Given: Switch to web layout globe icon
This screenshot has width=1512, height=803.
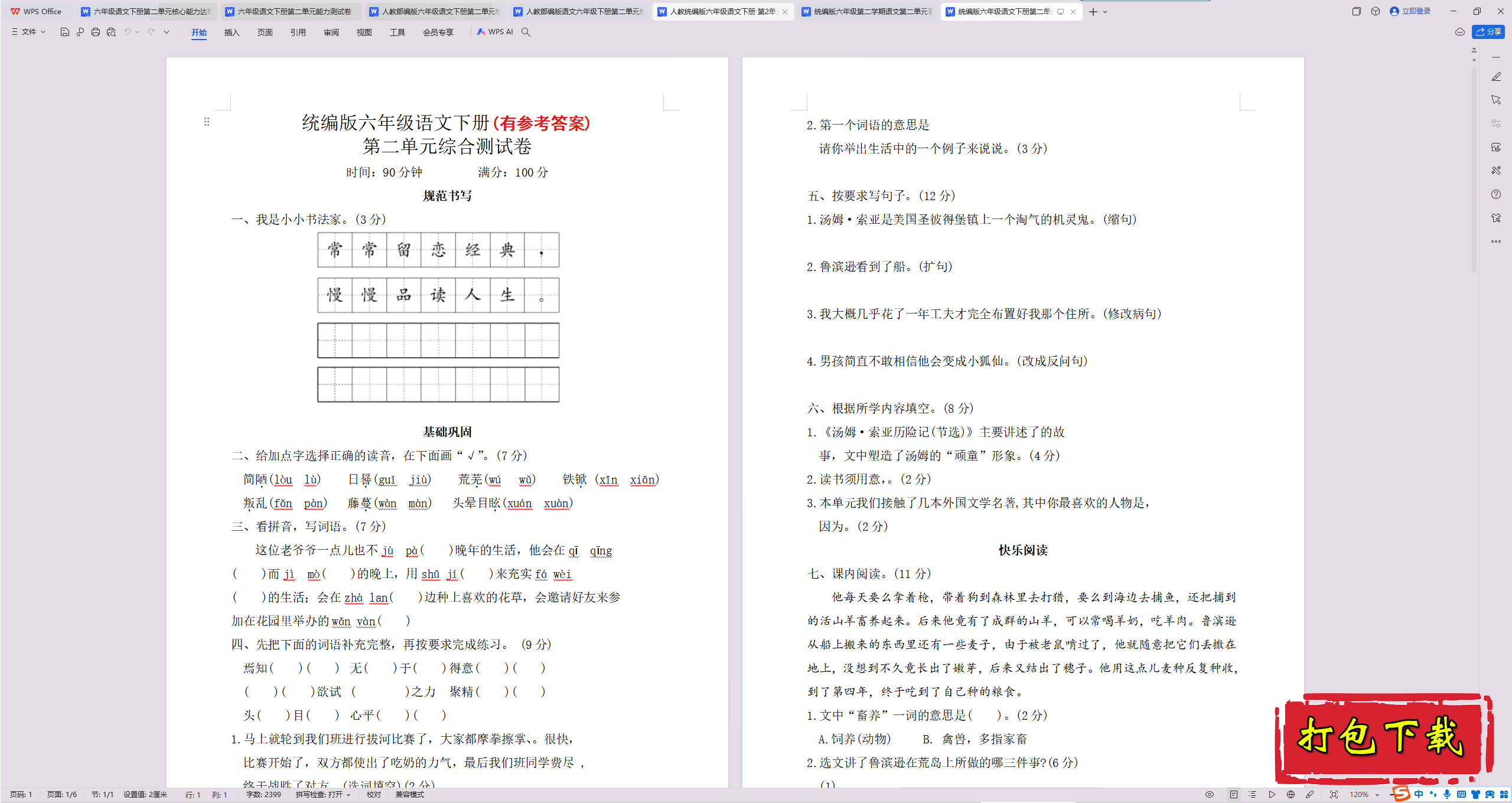Looking at the screenshot, I should point(1291,795).
